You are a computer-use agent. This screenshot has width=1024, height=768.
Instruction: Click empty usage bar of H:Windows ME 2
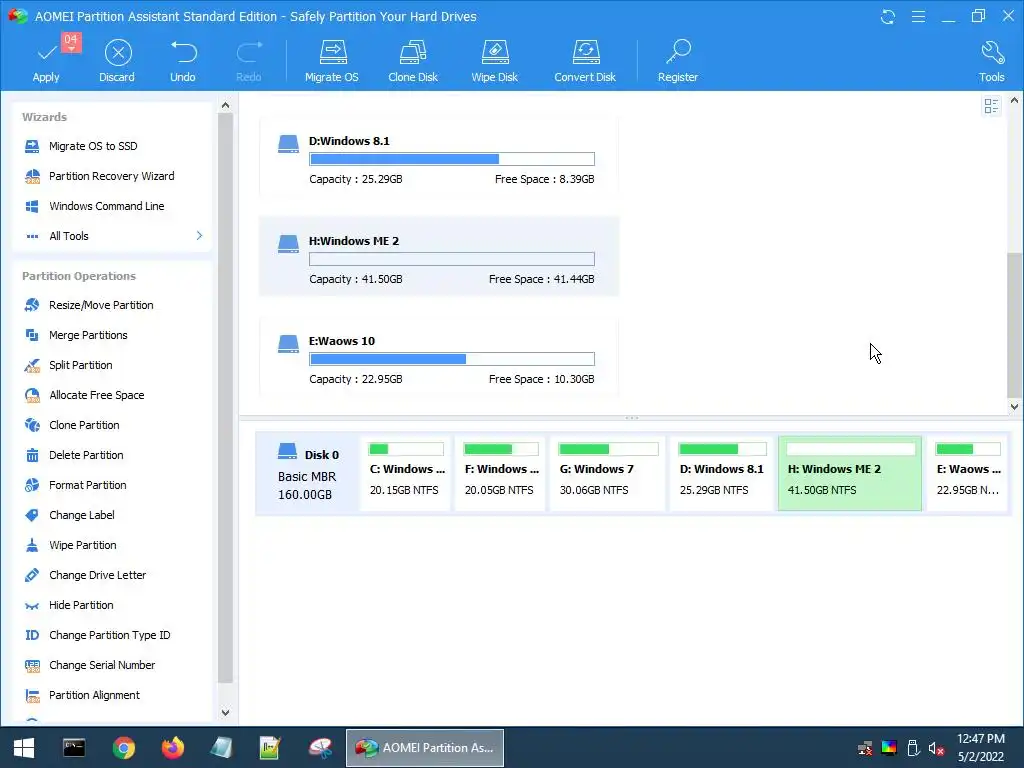pos(452,259)
